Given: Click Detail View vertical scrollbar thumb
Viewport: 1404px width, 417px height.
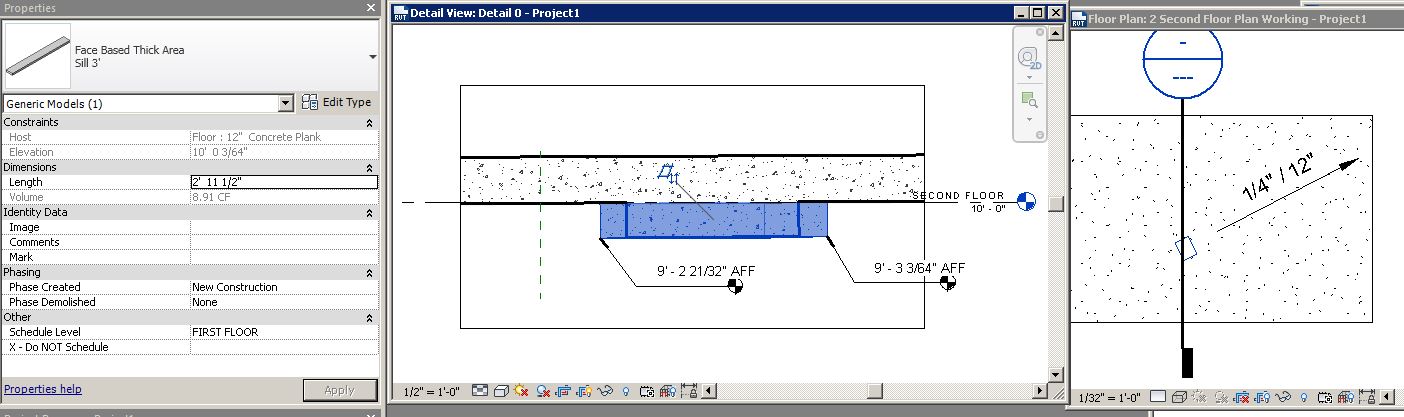Looking at the screenshot, I should (x=1056, y=203).
